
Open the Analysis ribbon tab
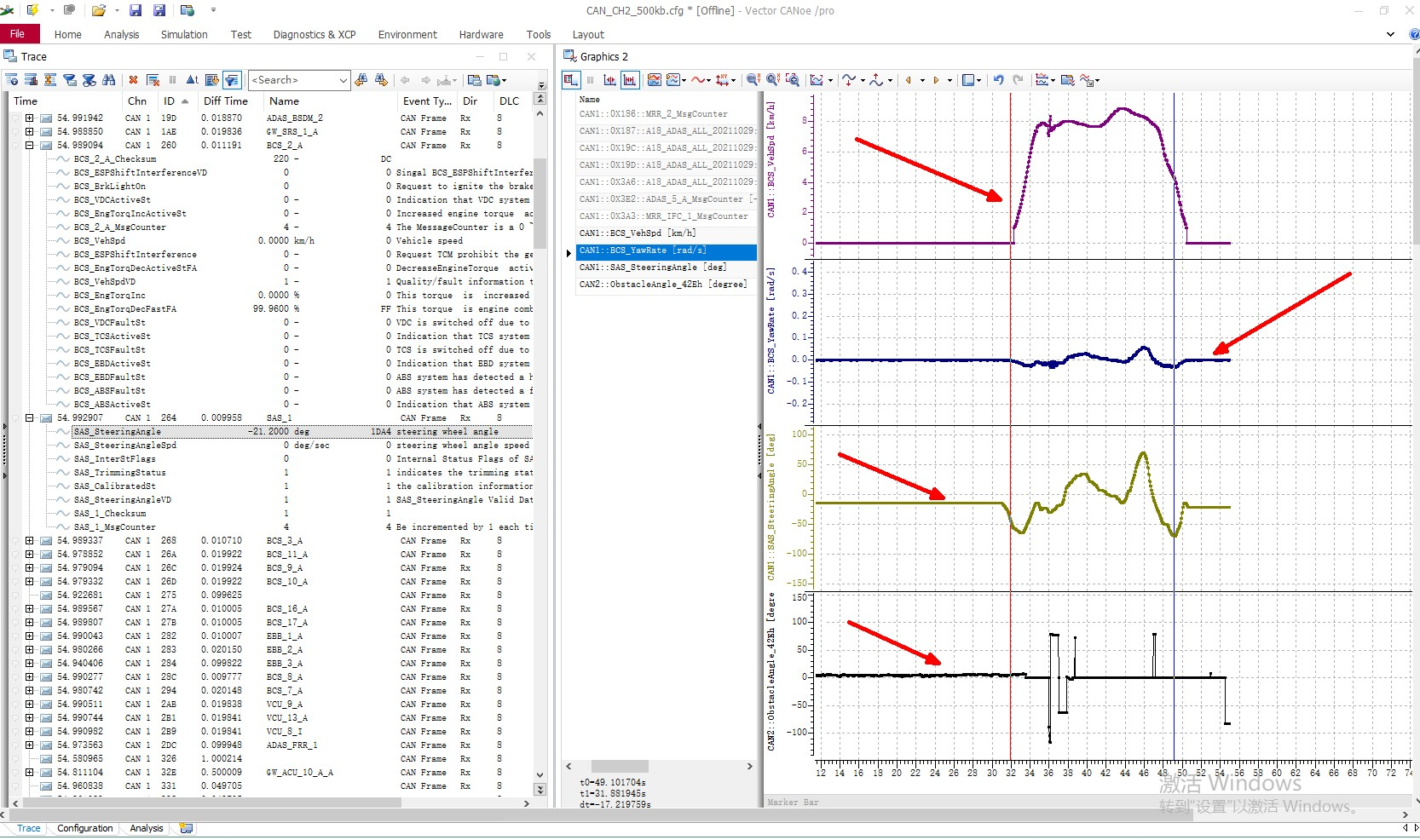click(121, 35)
